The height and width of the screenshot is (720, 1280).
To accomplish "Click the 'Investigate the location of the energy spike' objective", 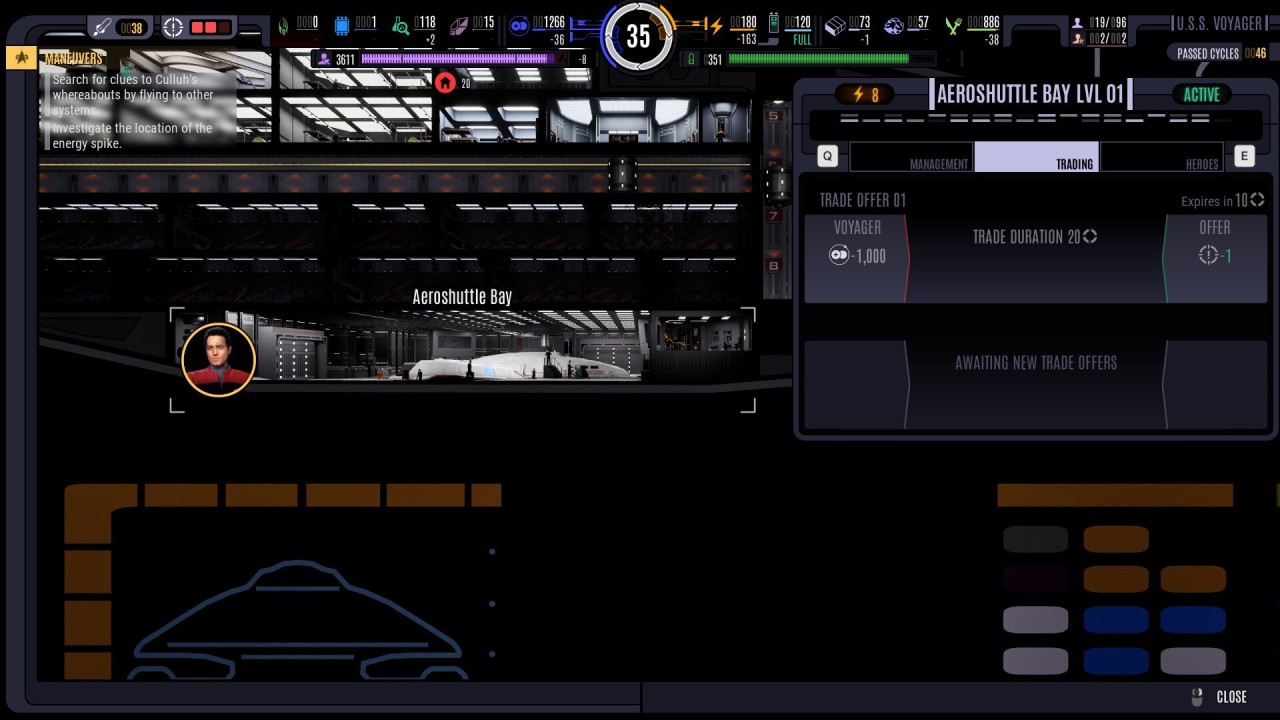I will point(132,136).
